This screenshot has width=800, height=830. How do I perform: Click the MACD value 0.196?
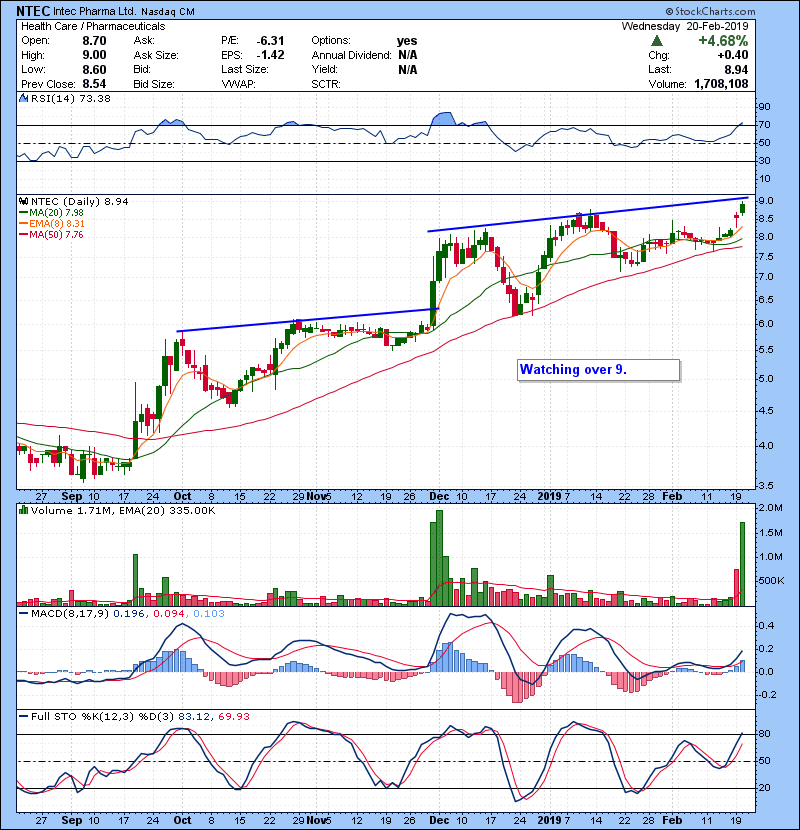128,614
